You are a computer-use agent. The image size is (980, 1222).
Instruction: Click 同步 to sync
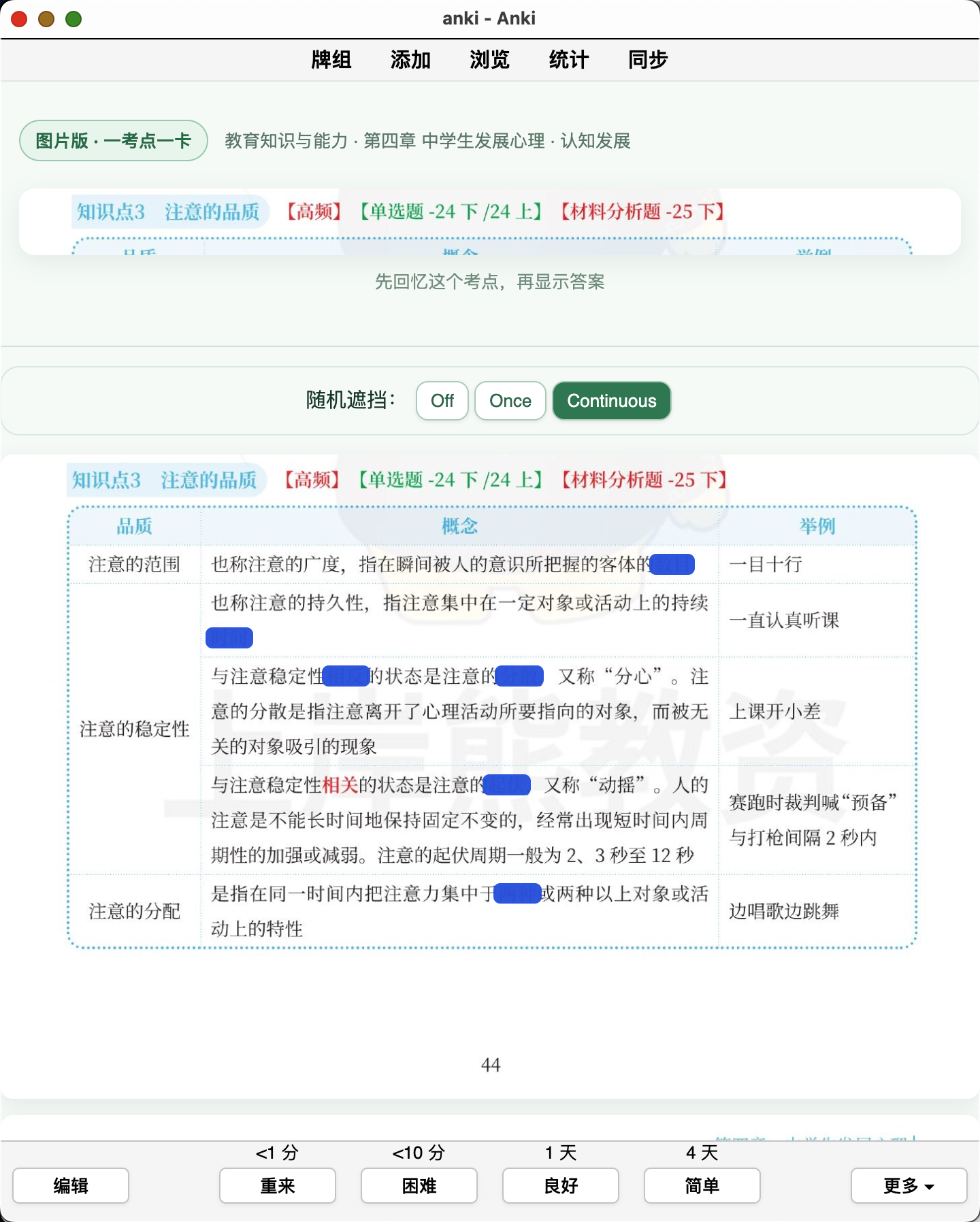click(x=647, y=60)
